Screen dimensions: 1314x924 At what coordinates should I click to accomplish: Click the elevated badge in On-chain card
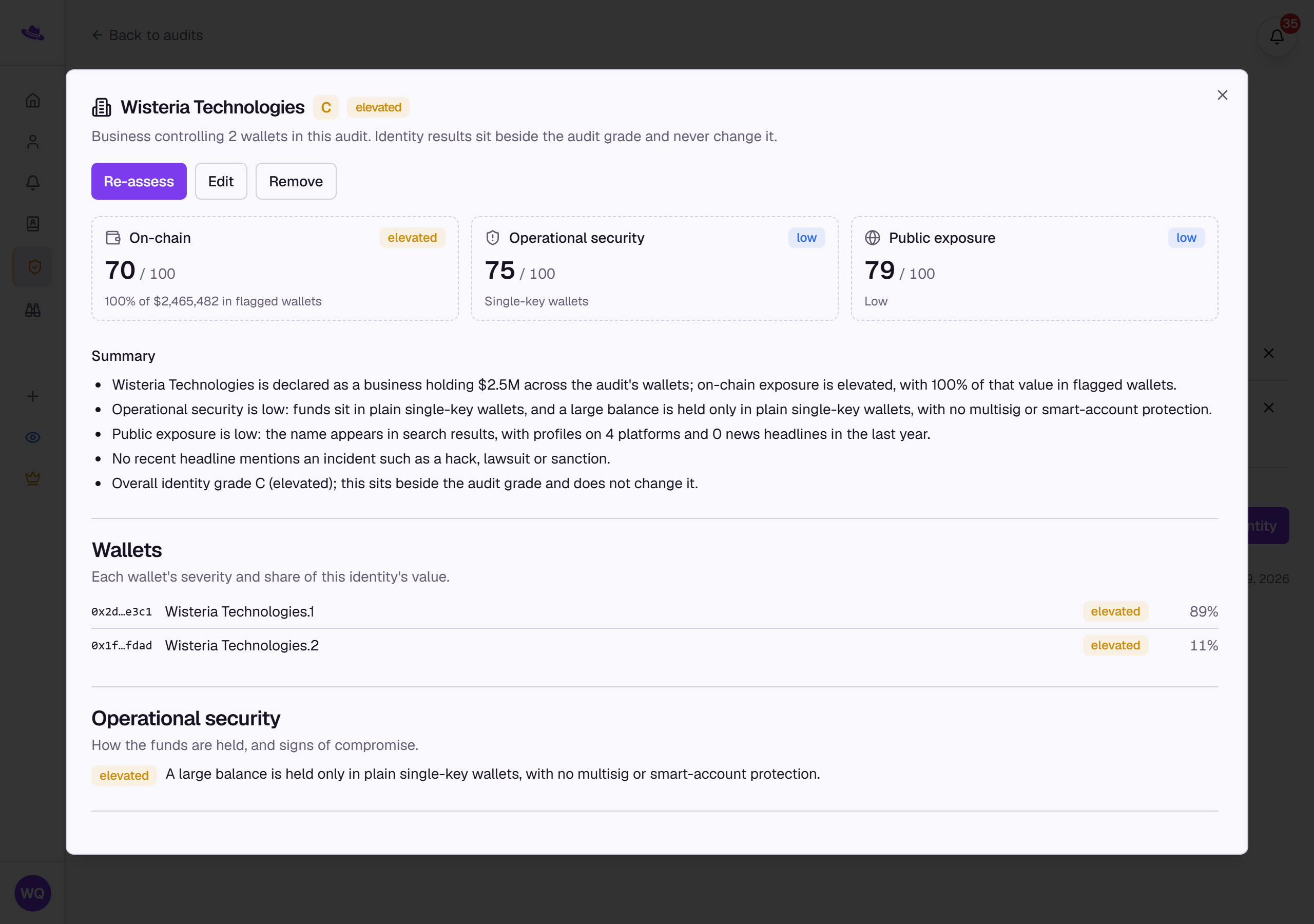(412, 238)
